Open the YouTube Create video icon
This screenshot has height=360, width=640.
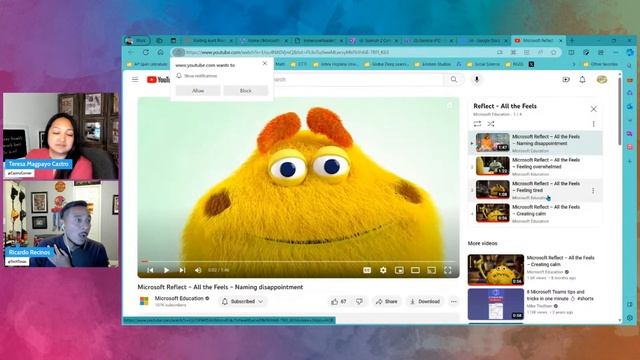[566, 80]
